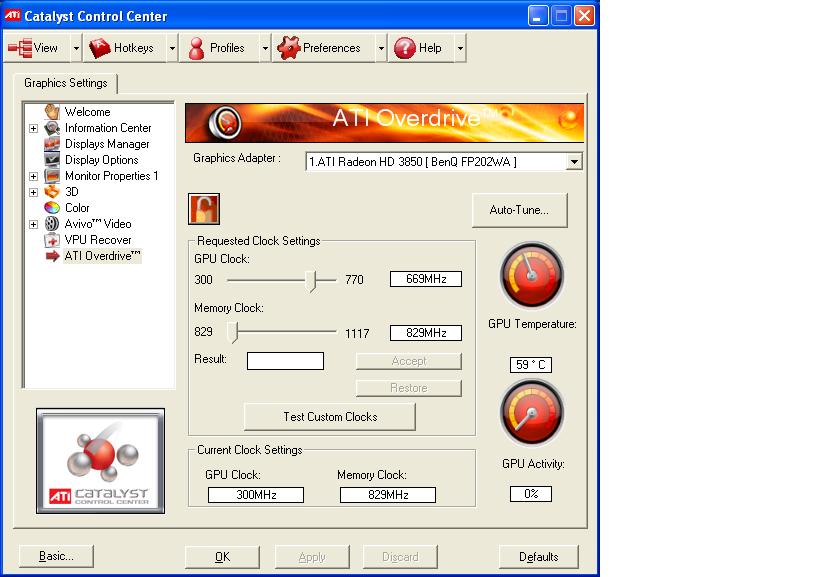The image size is (840, 577).
Task: Click the View toolbar icon
Action: tap(20, 48)
